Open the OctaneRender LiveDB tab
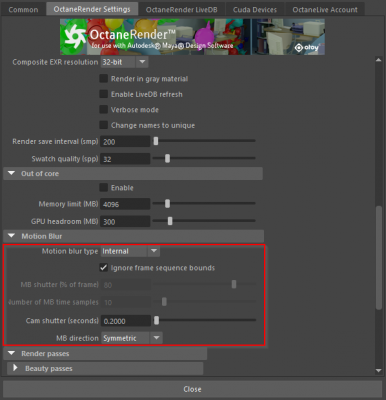 point(182,9)
